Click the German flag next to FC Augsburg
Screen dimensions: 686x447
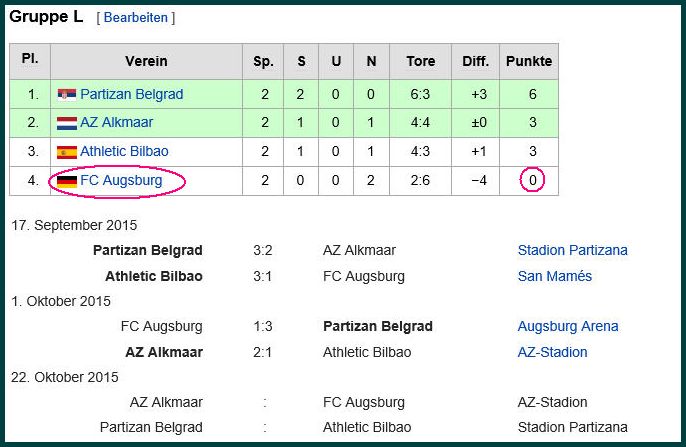67,181
